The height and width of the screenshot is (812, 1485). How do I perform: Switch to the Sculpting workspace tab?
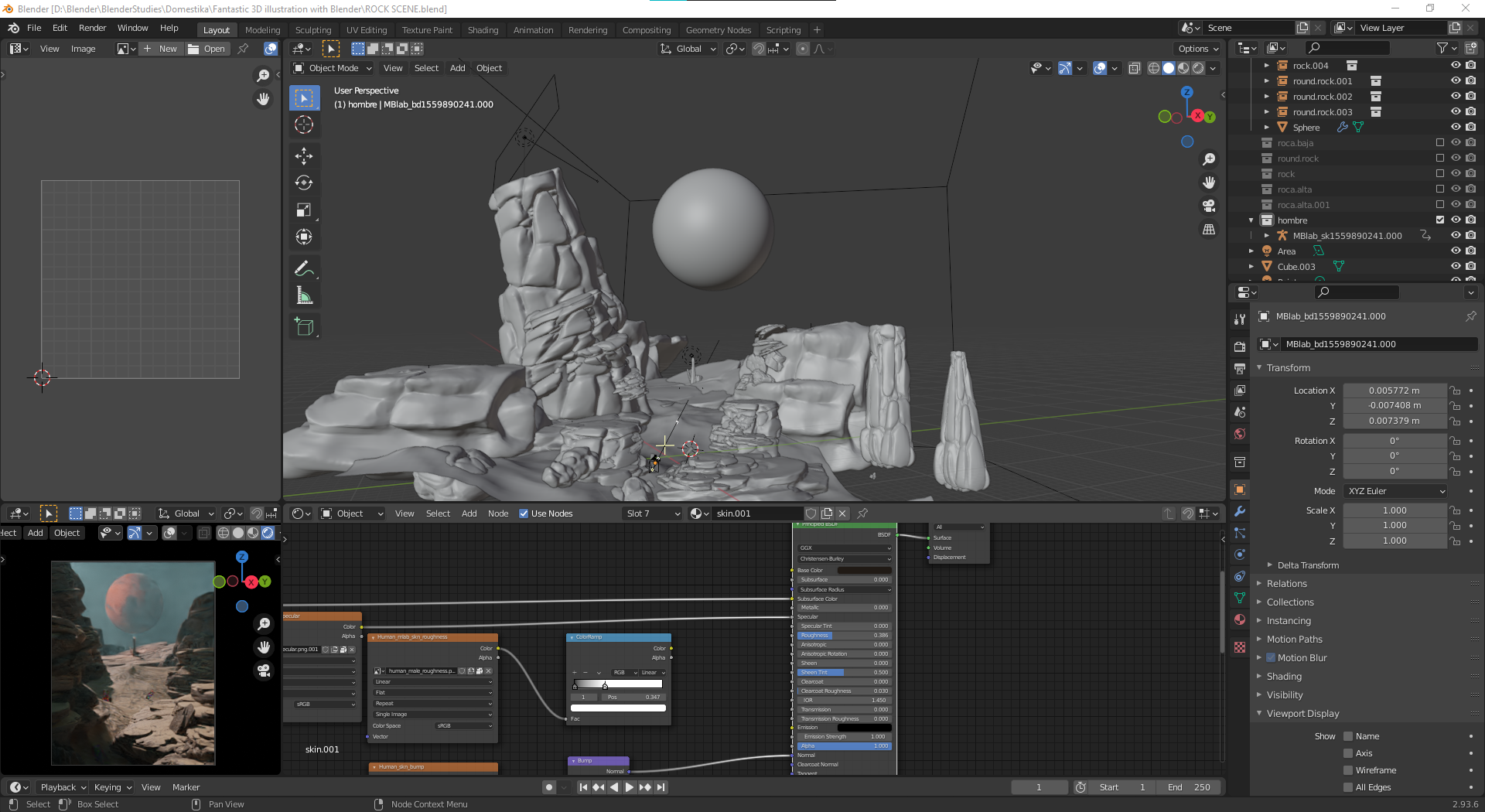[x=313, y=30]
